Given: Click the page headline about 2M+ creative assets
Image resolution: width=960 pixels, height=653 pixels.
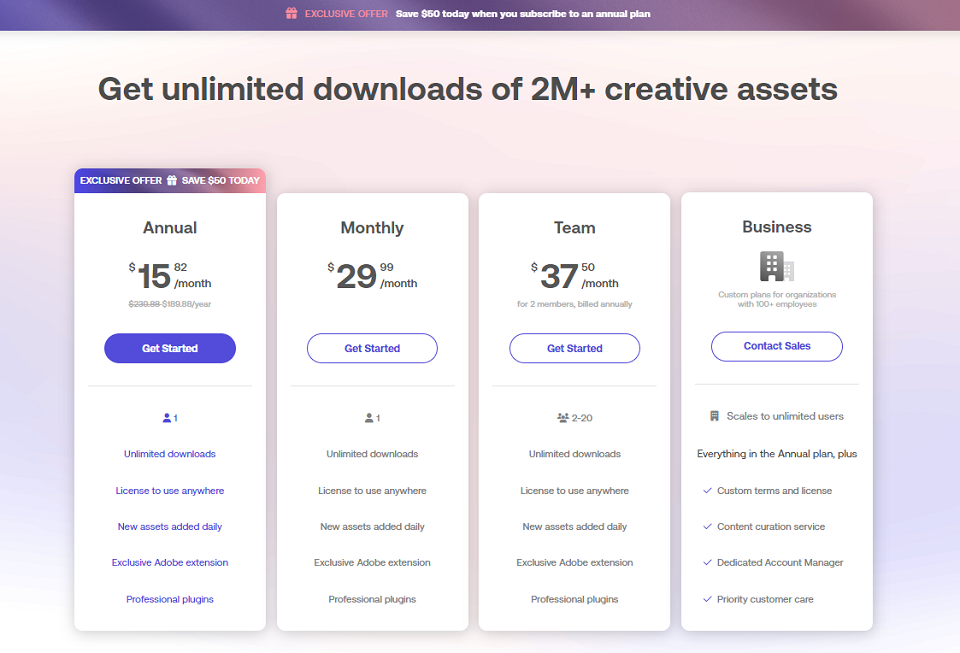Looking at the screenshot, I should click(468, 89).
